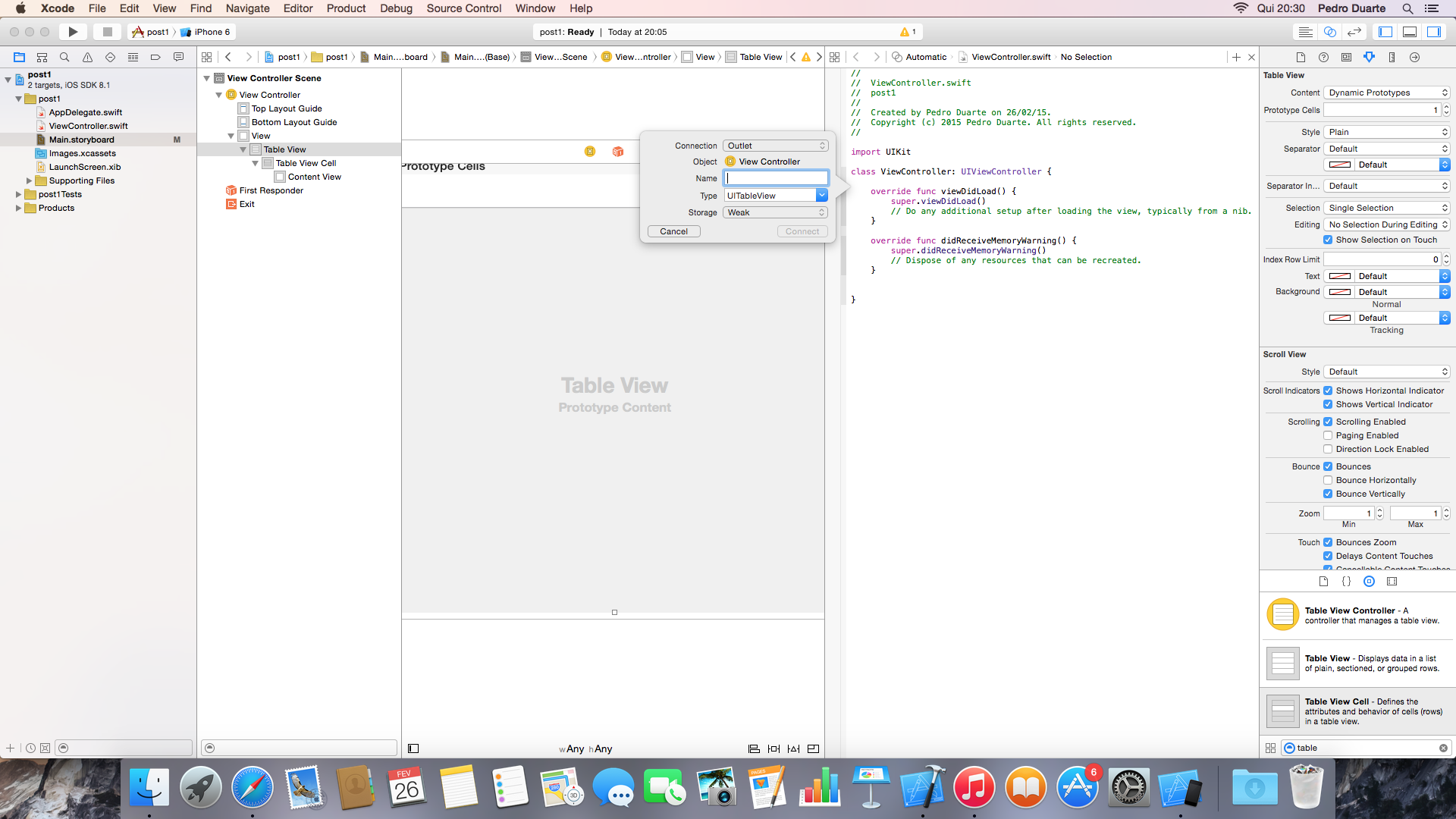Select Table View Cell in outline
1456x819 pixels.
click(x=306, y=163)
